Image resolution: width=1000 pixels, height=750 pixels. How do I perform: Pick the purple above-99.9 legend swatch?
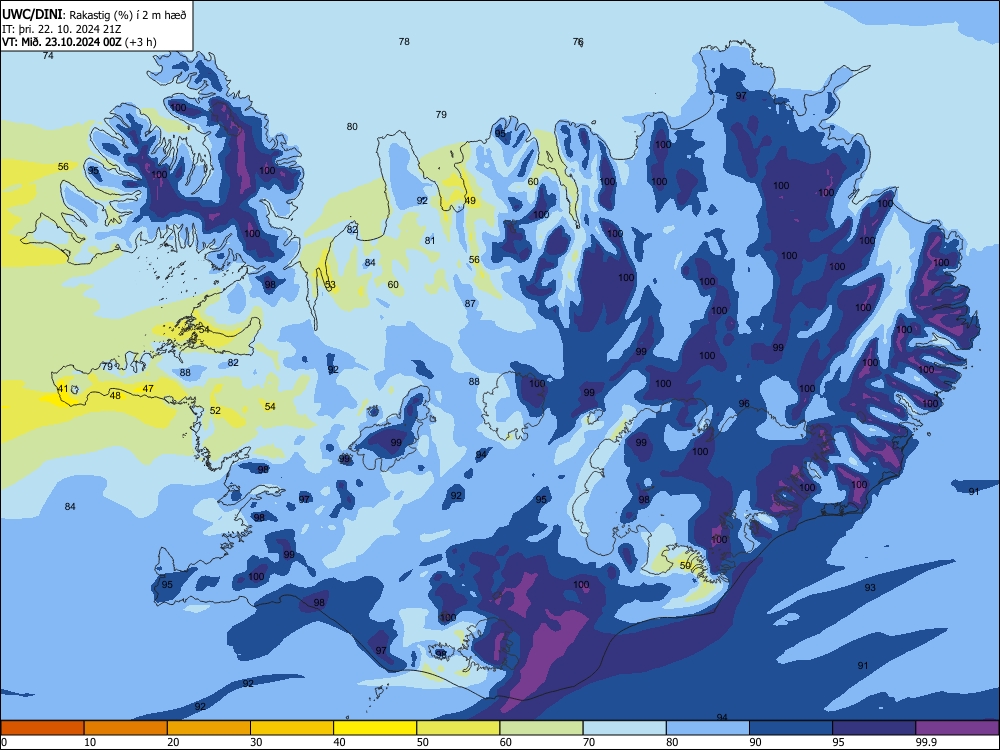pos(957,728)
